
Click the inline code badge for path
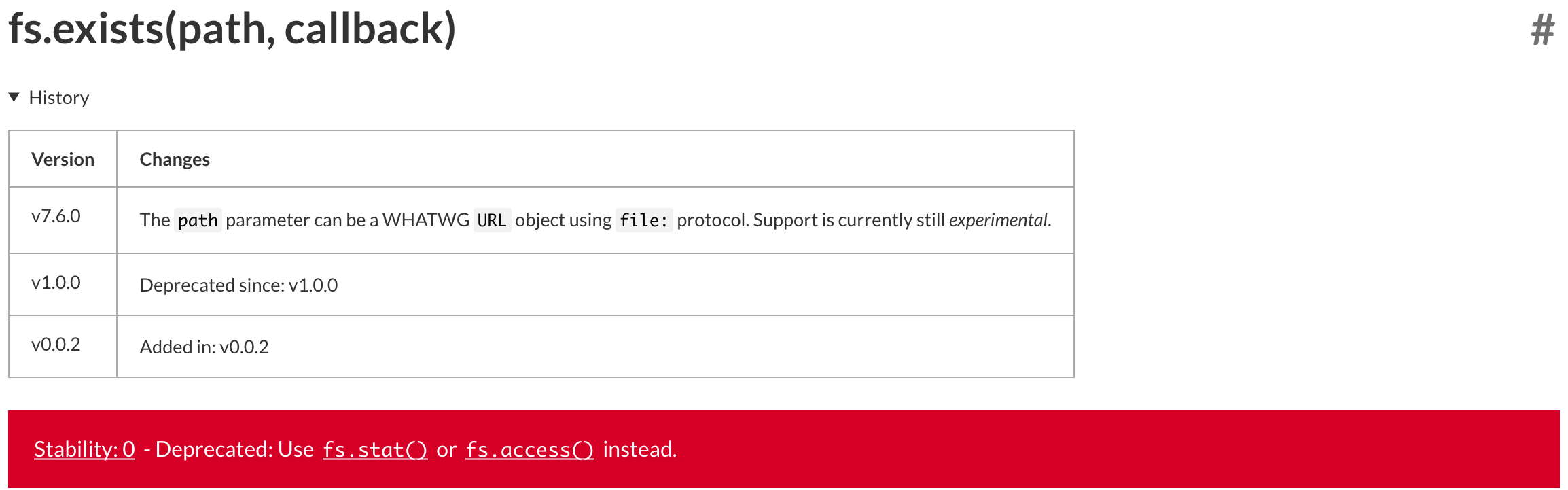pos(198,220)
